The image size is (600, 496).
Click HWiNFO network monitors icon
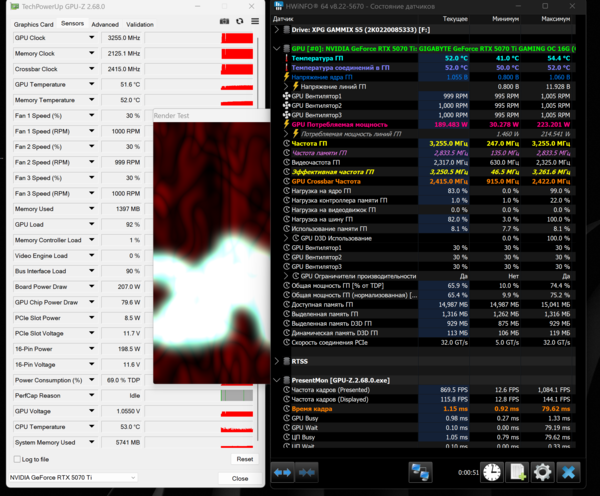[420, 472]
